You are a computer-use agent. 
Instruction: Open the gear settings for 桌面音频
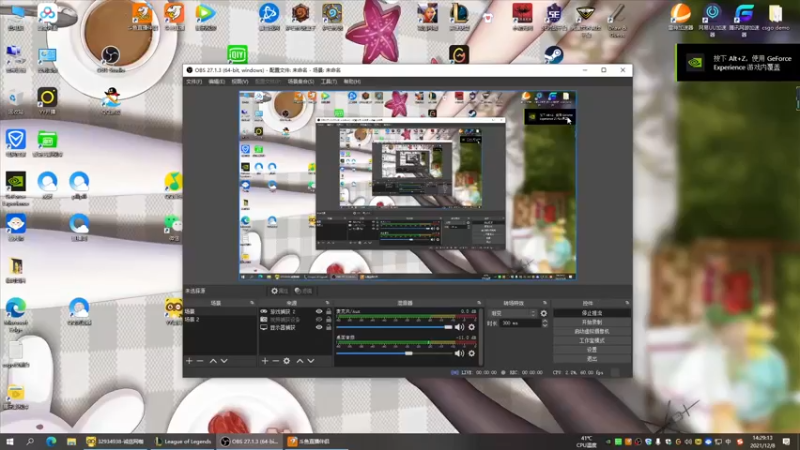tap(471, 353)
